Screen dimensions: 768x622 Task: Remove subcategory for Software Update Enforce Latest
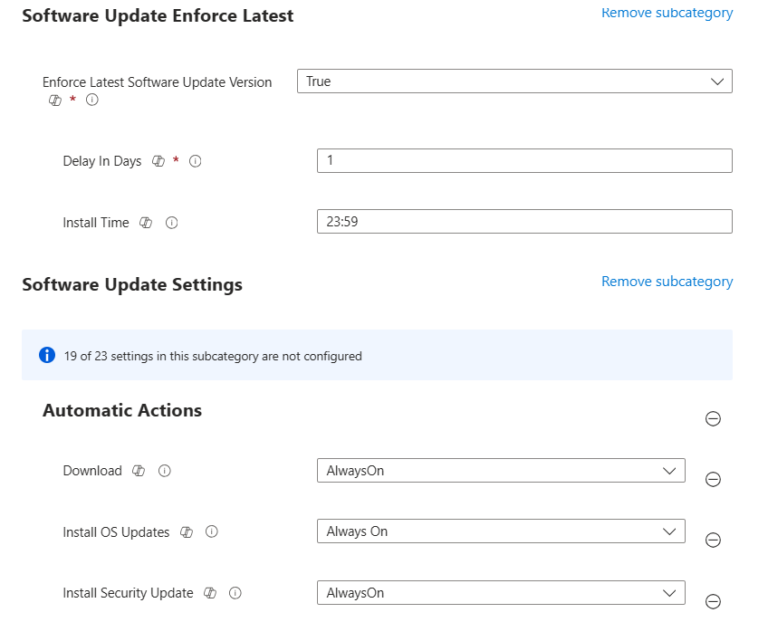point(667,13)
